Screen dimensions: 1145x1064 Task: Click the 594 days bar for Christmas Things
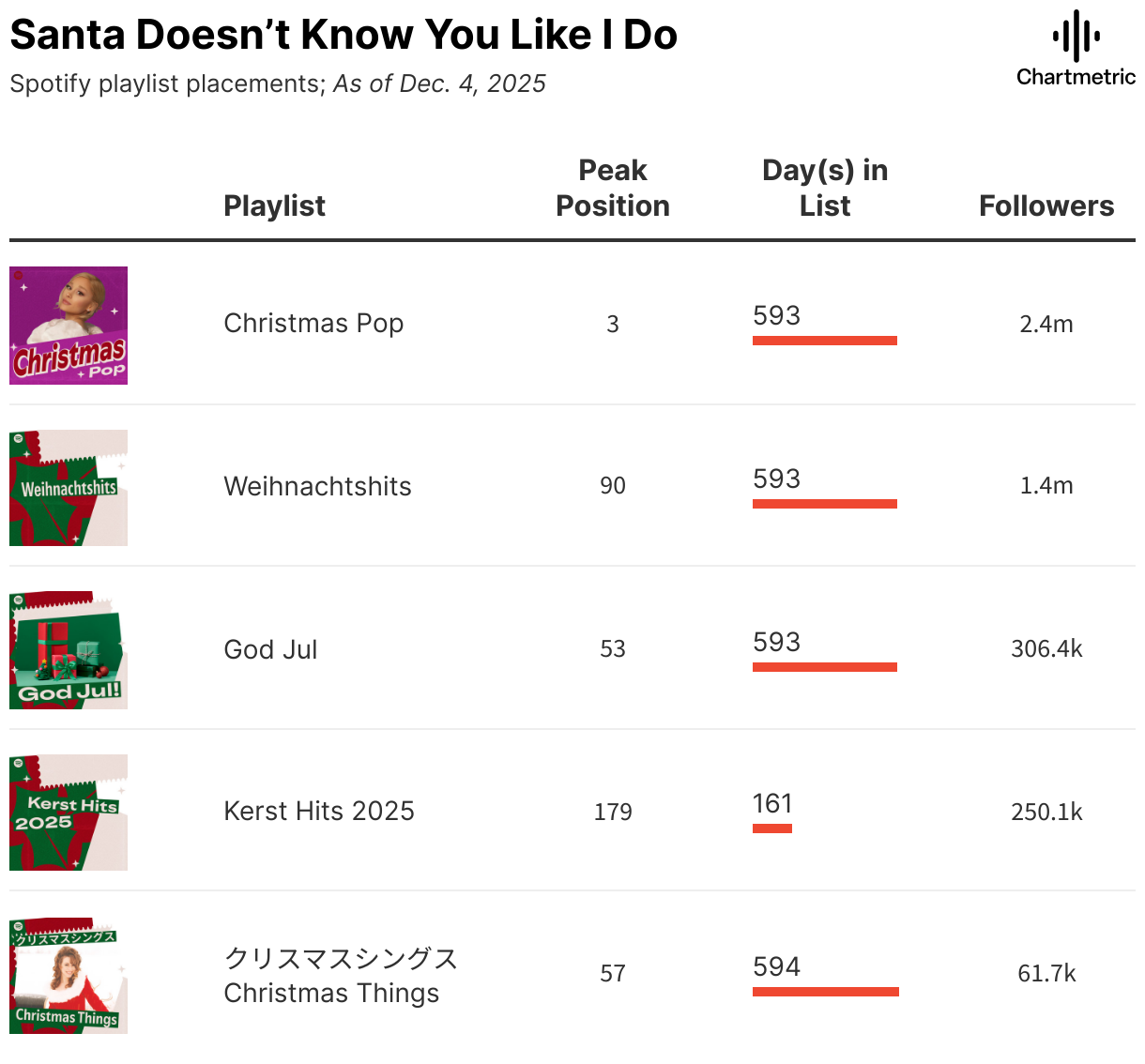click(825, 992)
